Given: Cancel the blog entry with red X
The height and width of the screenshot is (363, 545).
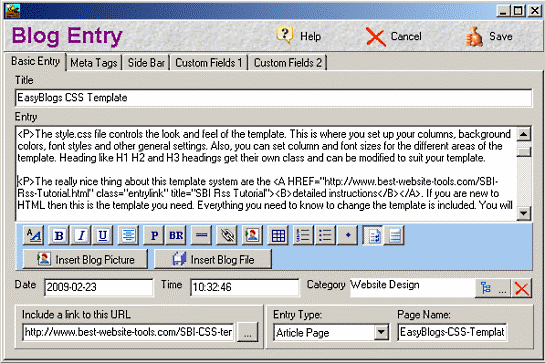Looking at the screenshot, I should point(375,37).
